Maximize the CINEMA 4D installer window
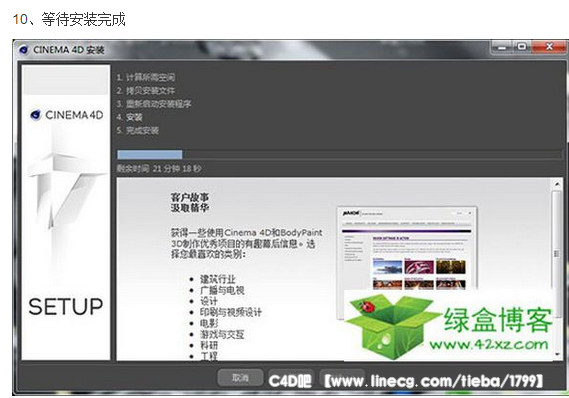The image size is (569, 398). [x=521, y=47]
